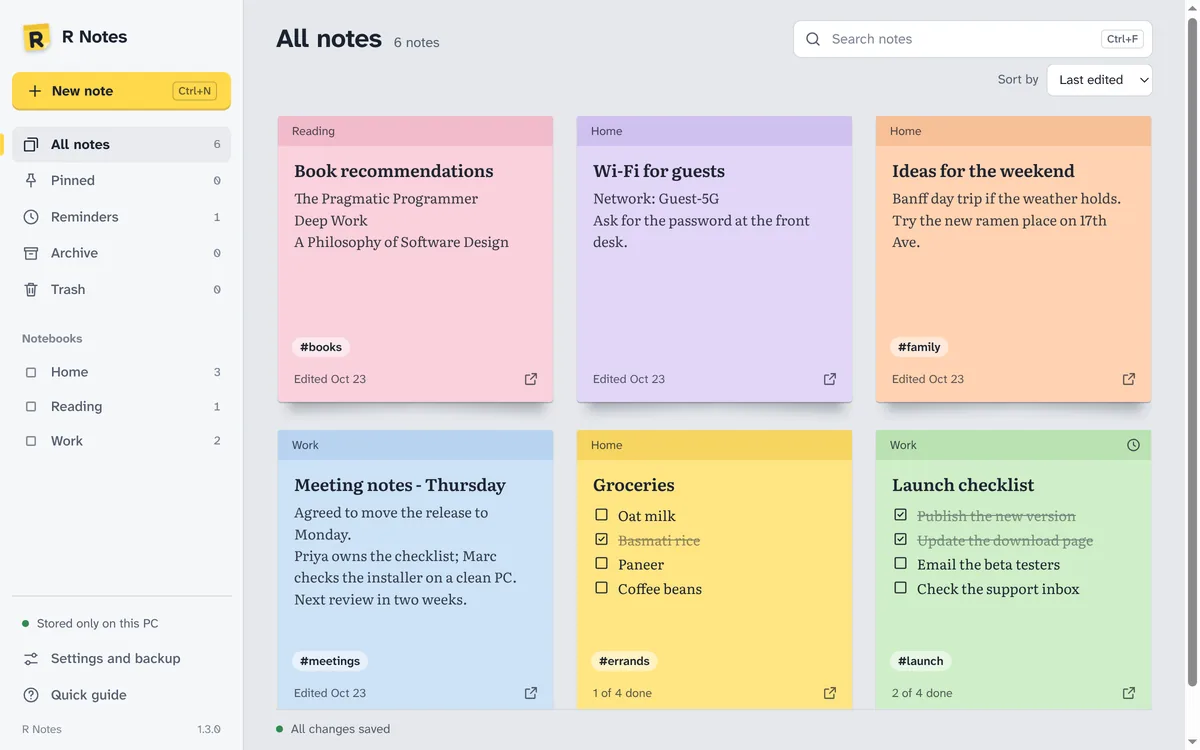1200x750 pixels.
Task: Click the reminder clock on Launch checklist
Action: [1133, 445]
